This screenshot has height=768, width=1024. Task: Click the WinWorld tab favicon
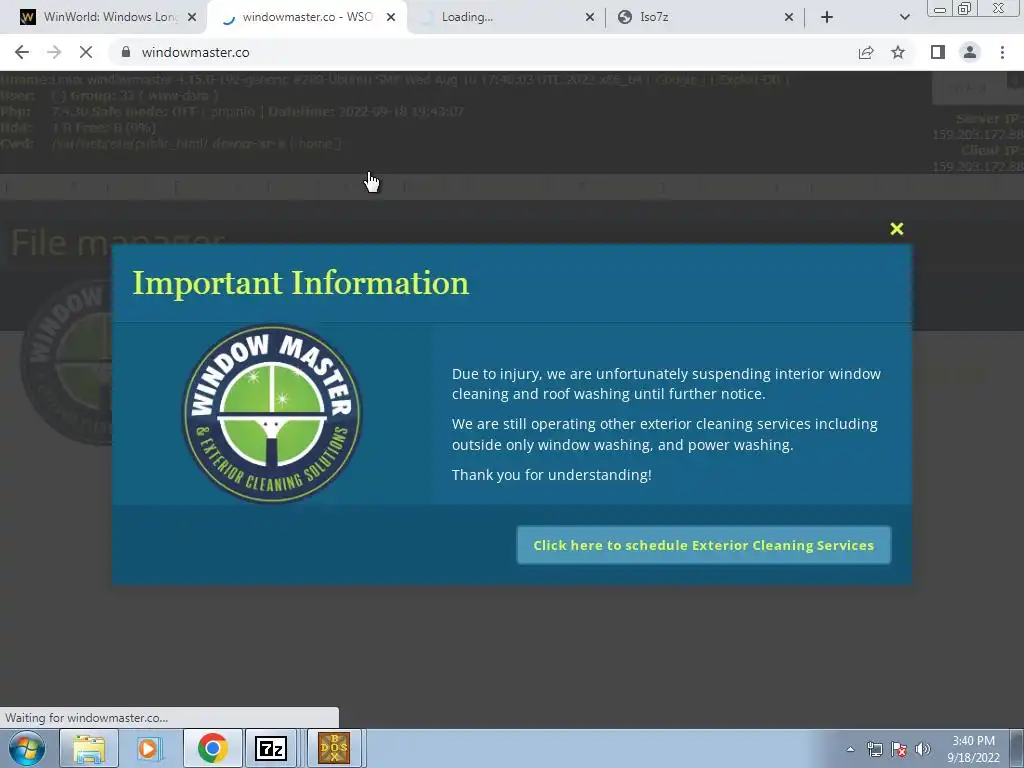point(28,17)
